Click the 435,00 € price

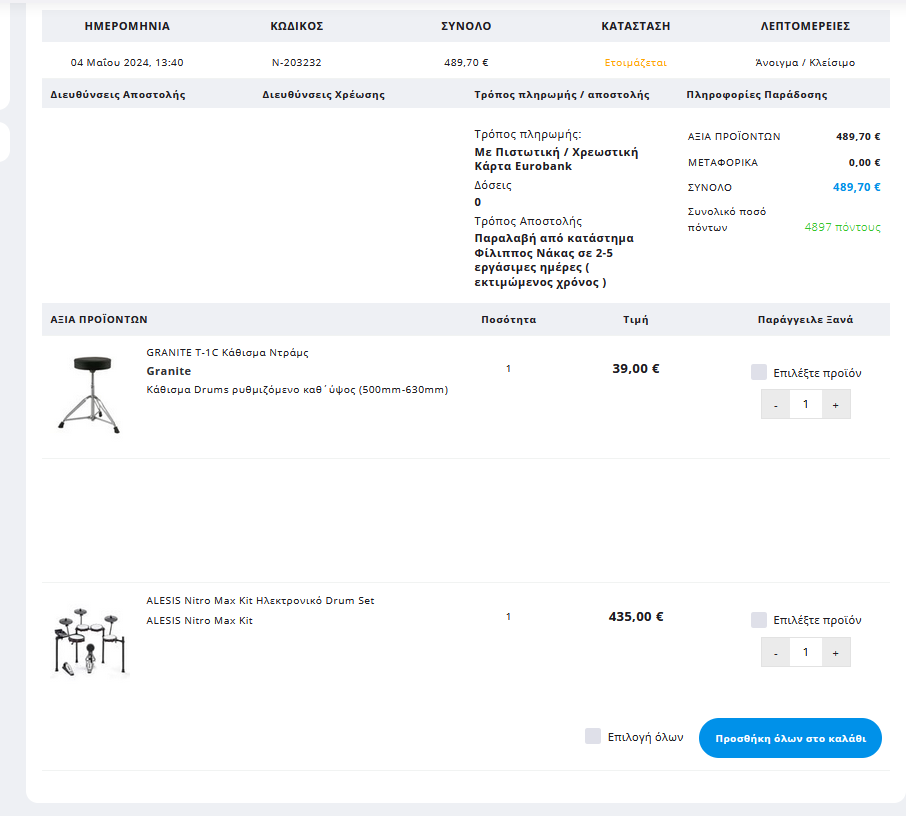pyautogui.click(x=636, y=617)
